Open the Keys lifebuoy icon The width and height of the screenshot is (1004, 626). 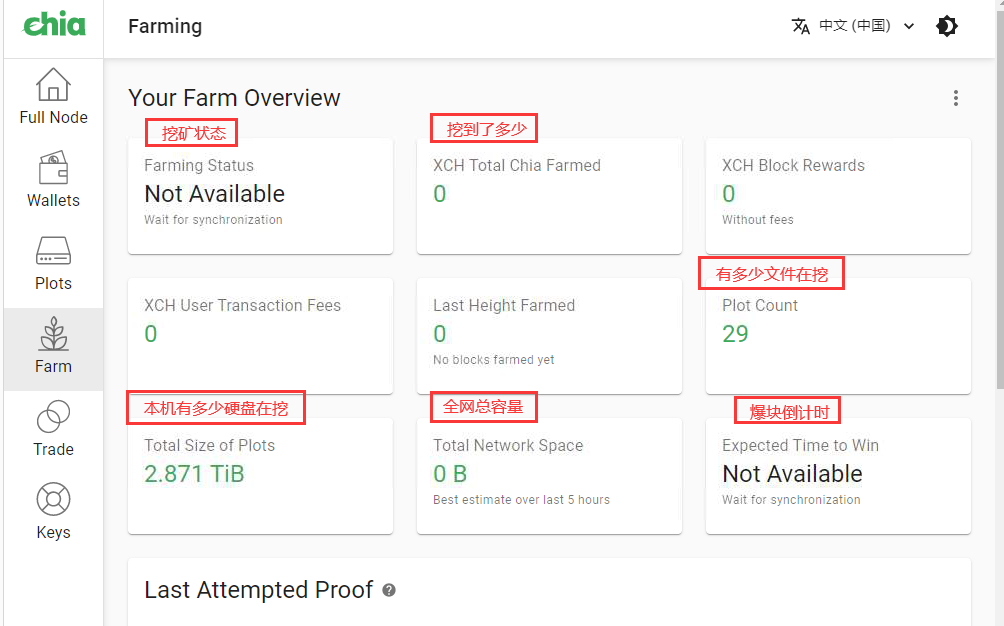pyautogui.click(x=53, y=500)
